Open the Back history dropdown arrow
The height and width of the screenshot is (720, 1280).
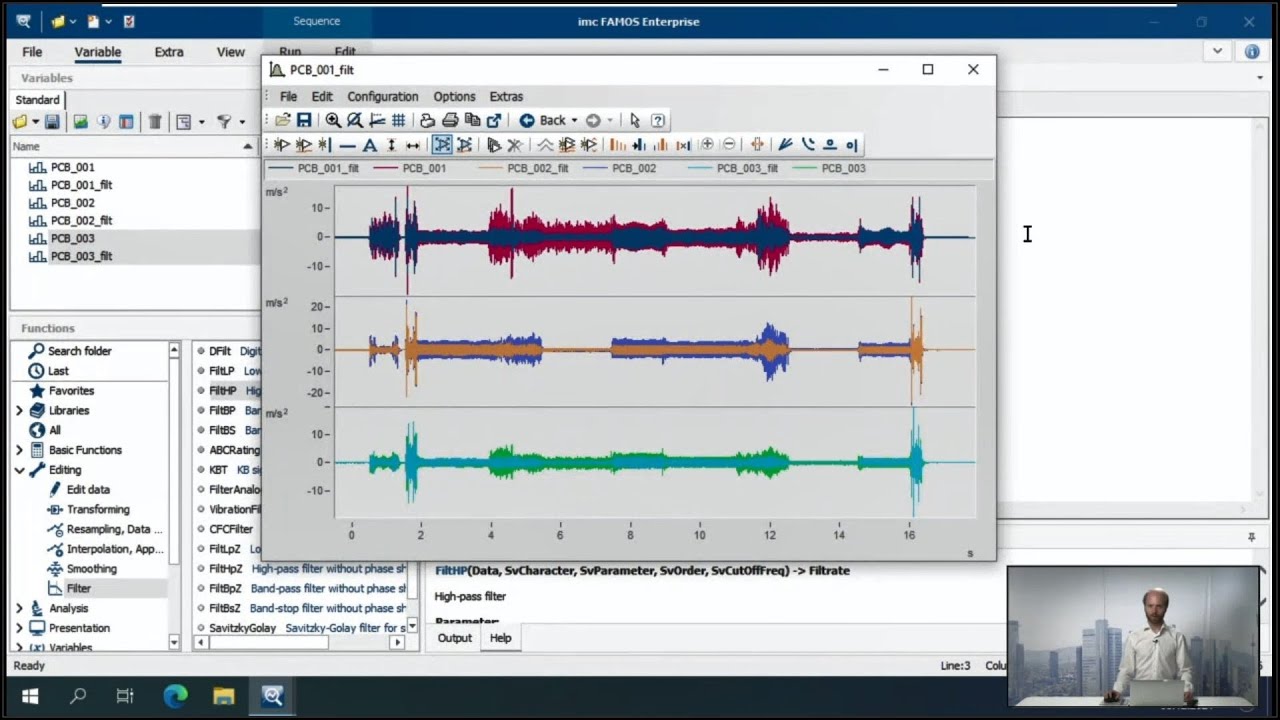(574, 121)
